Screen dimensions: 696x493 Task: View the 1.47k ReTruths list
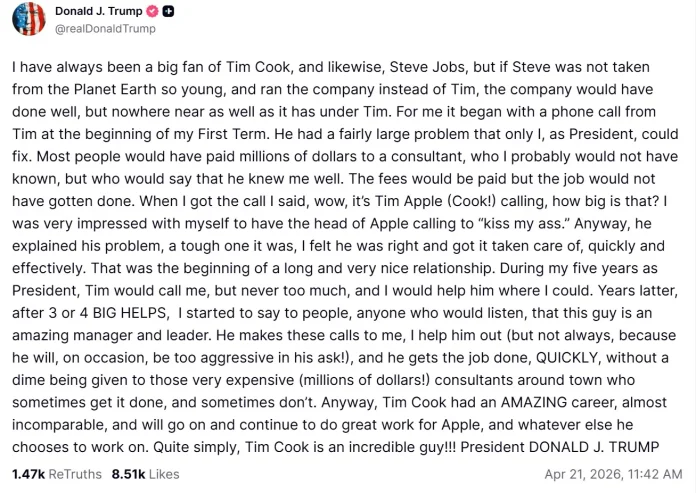[55, 472]
